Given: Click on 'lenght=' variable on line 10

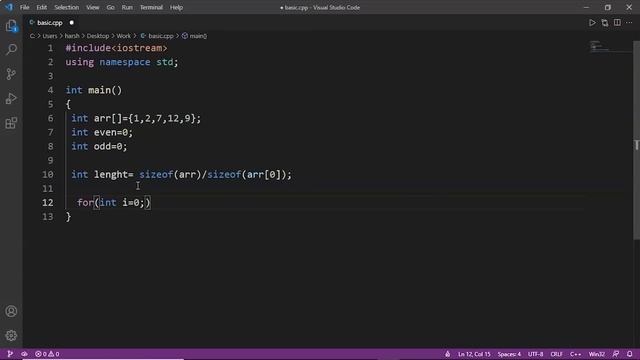Looking at the screenshot, I should click(113, 174).
